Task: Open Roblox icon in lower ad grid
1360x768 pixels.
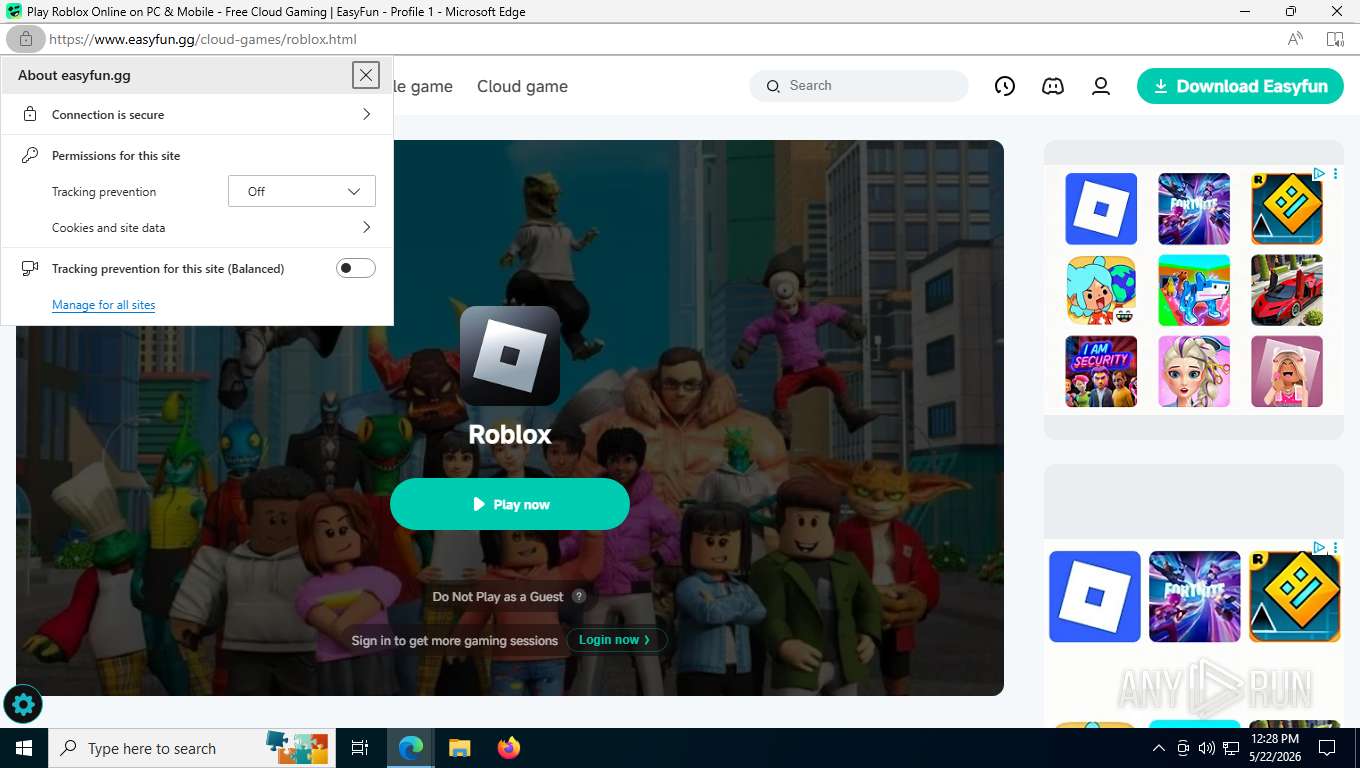Action: 1095,597
